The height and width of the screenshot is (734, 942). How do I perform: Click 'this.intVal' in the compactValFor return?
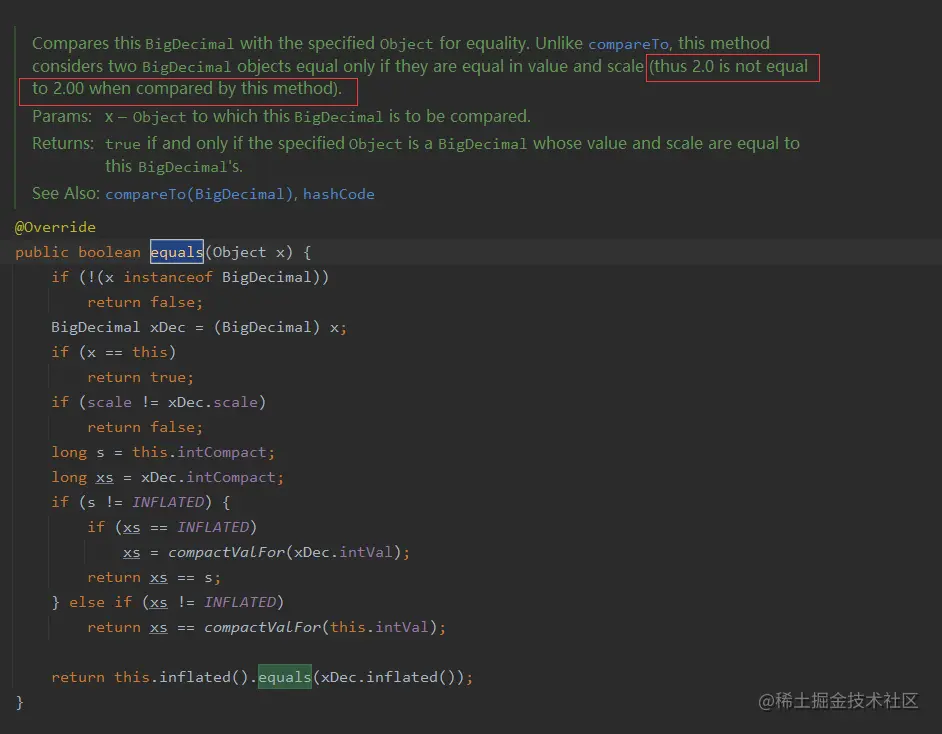379,628
